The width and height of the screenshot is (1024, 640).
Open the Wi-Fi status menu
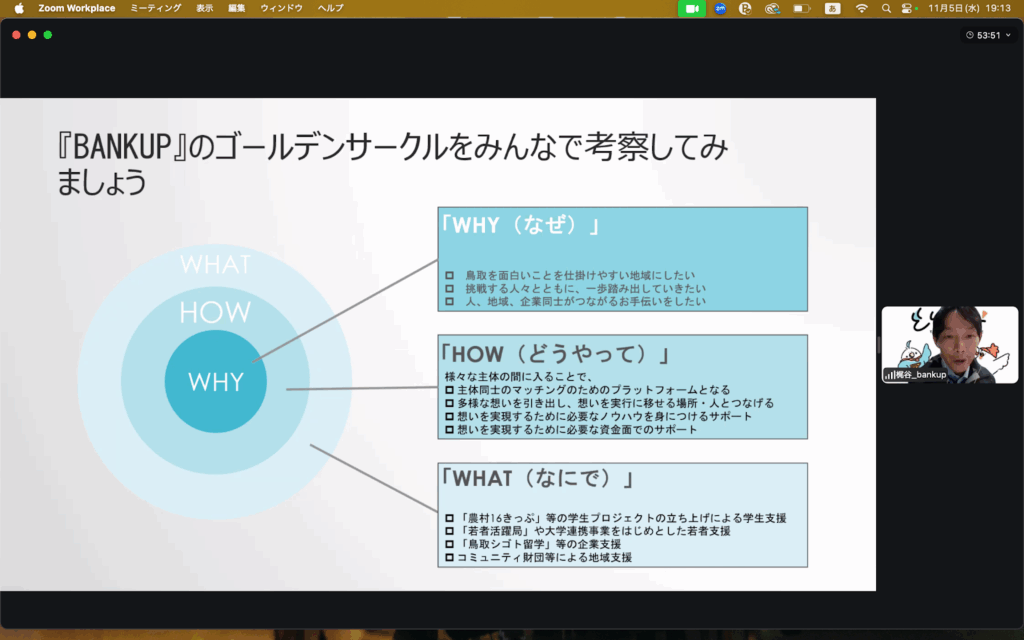pyautogui.click(x=861, y=8)
